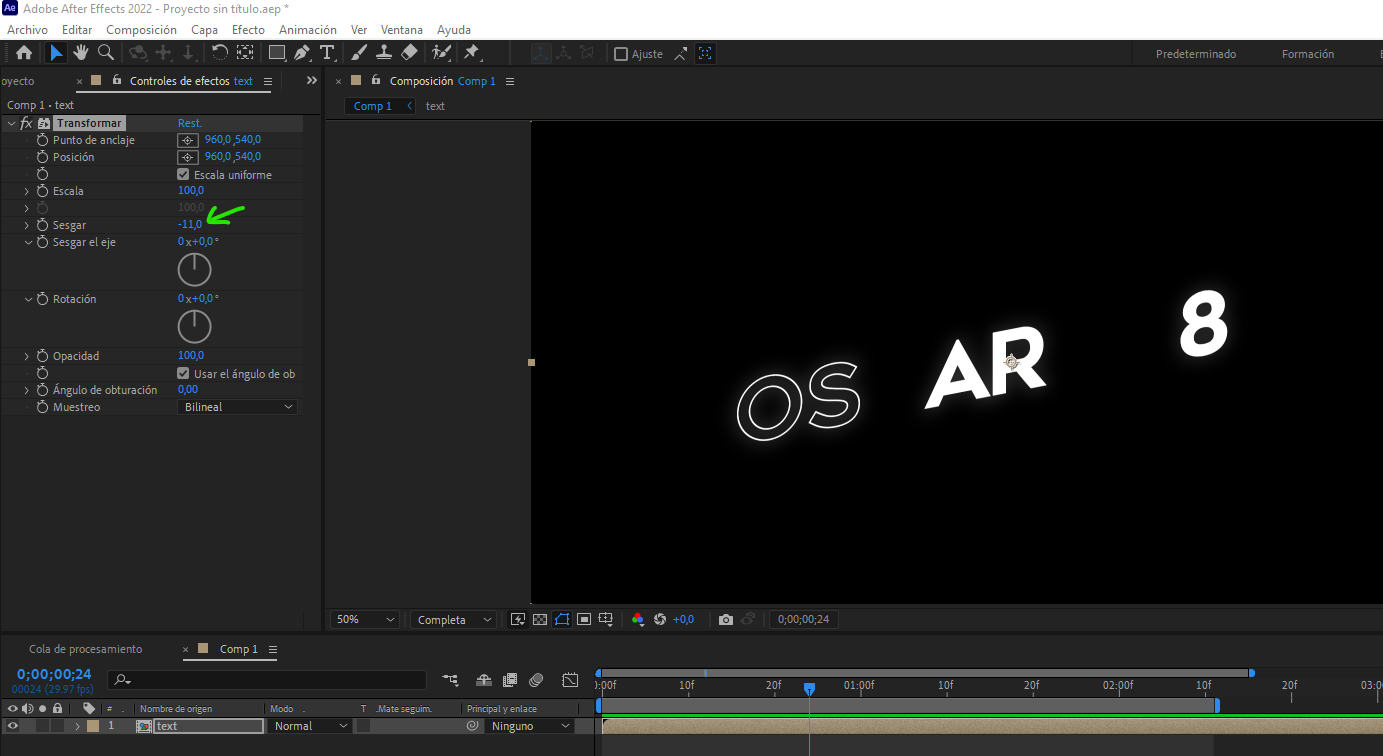
Task: Open the Ventana menu
Action: click(x=402, y=30)
